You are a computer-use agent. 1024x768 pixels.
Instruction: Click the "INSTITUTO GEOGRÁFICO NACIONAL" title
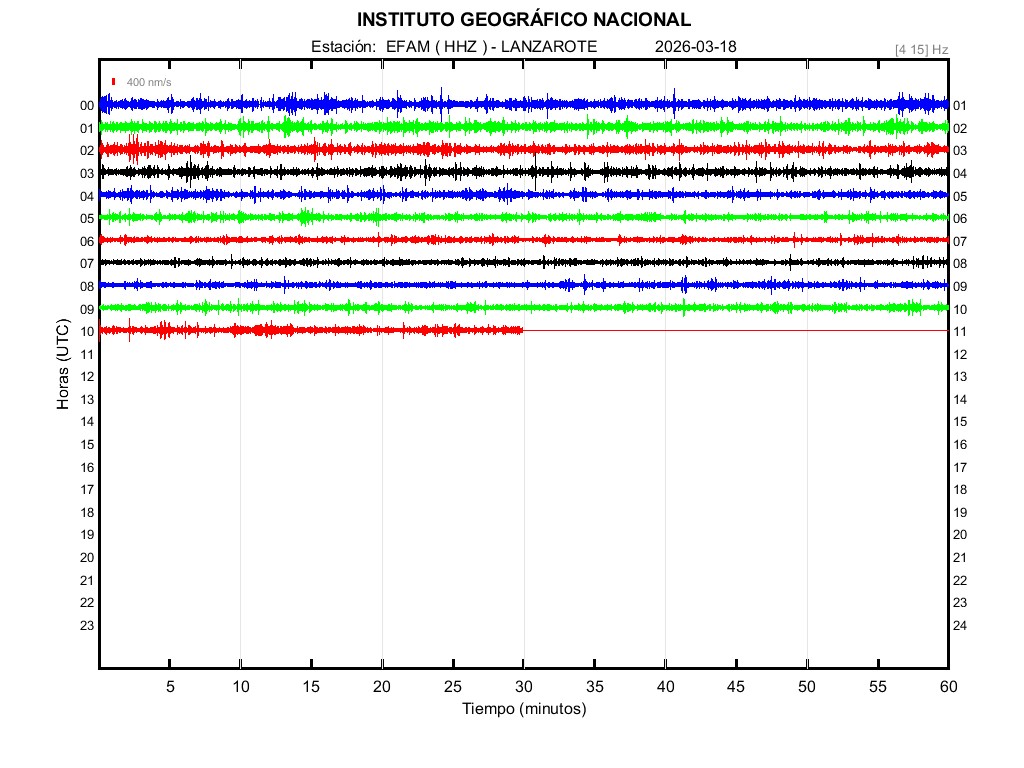coord(523,20)
